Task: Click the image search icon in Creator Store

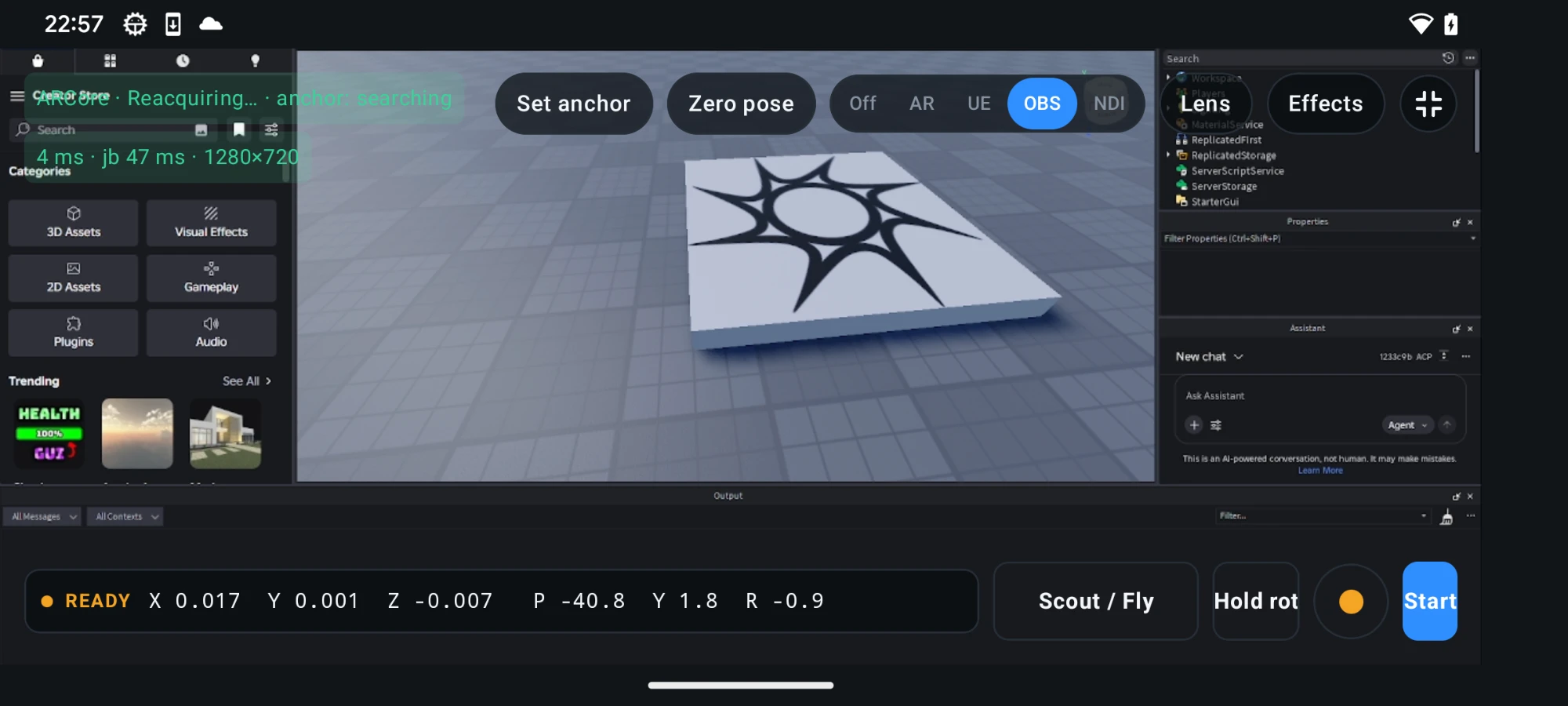Action: [x=201, y=129]
